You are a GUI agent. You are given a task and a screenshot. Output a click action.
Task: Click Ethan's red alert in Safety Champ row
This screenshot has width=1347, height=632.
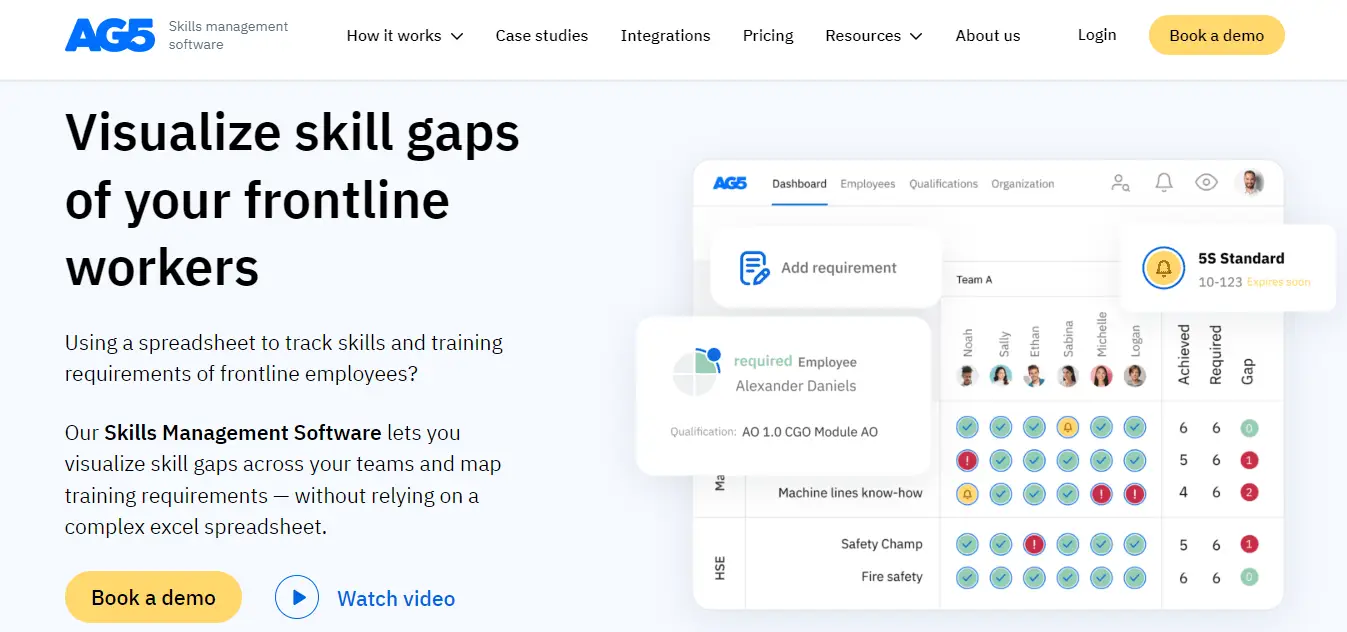1034,544
